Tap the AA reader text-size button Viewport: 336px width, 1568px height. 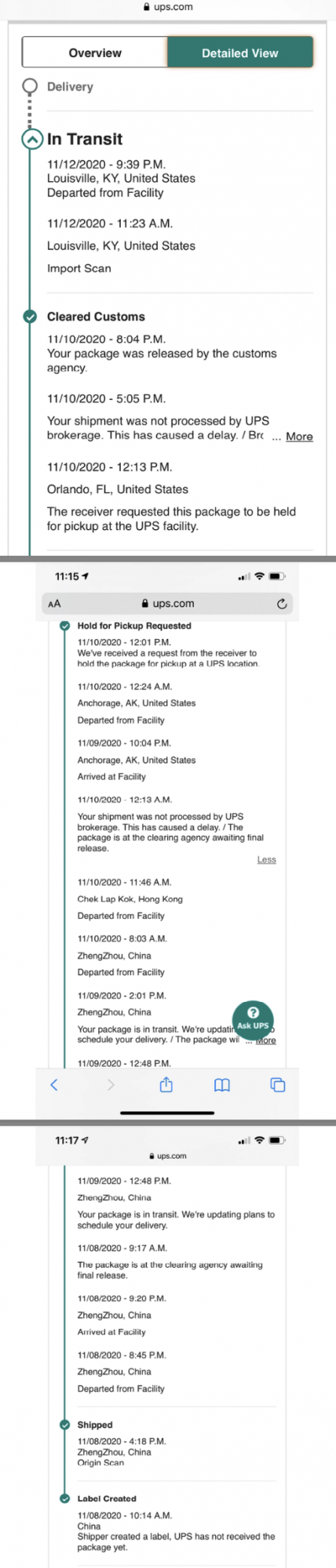pyautogui.click(x=54, y=604)
